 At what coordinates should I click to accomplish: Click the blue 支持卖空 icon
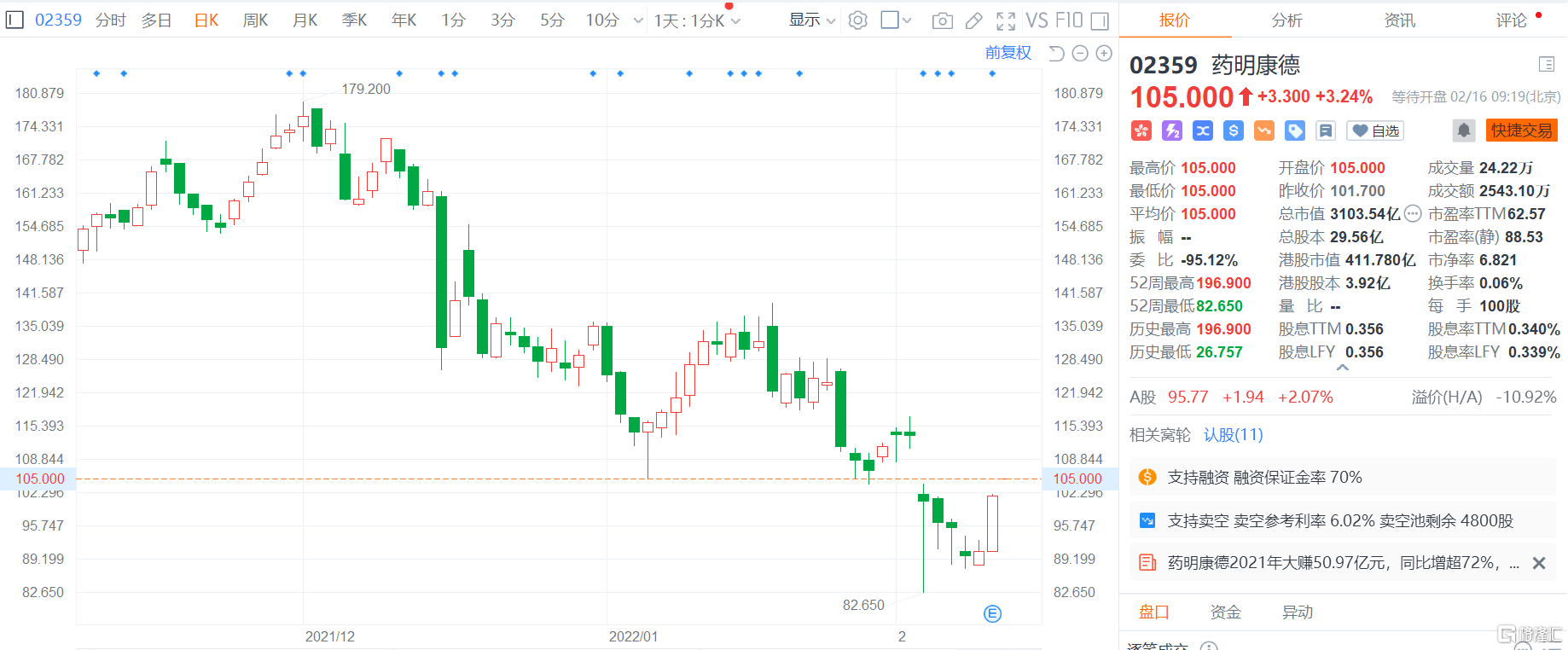pyautogui.click(x=1147, y=520)
